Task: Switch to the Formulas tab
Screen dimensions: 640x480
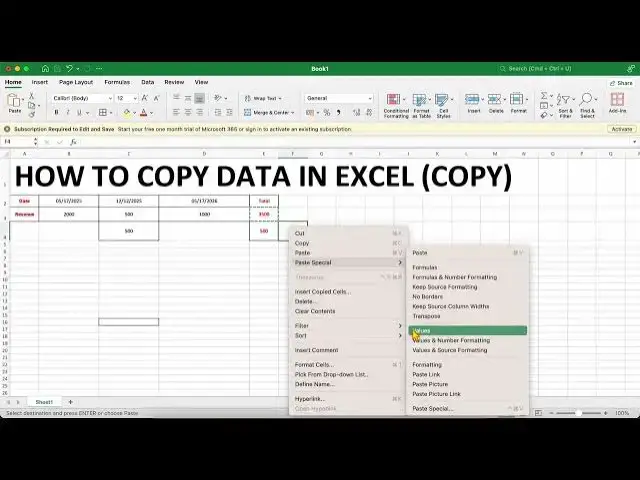Action: (117, 82)
